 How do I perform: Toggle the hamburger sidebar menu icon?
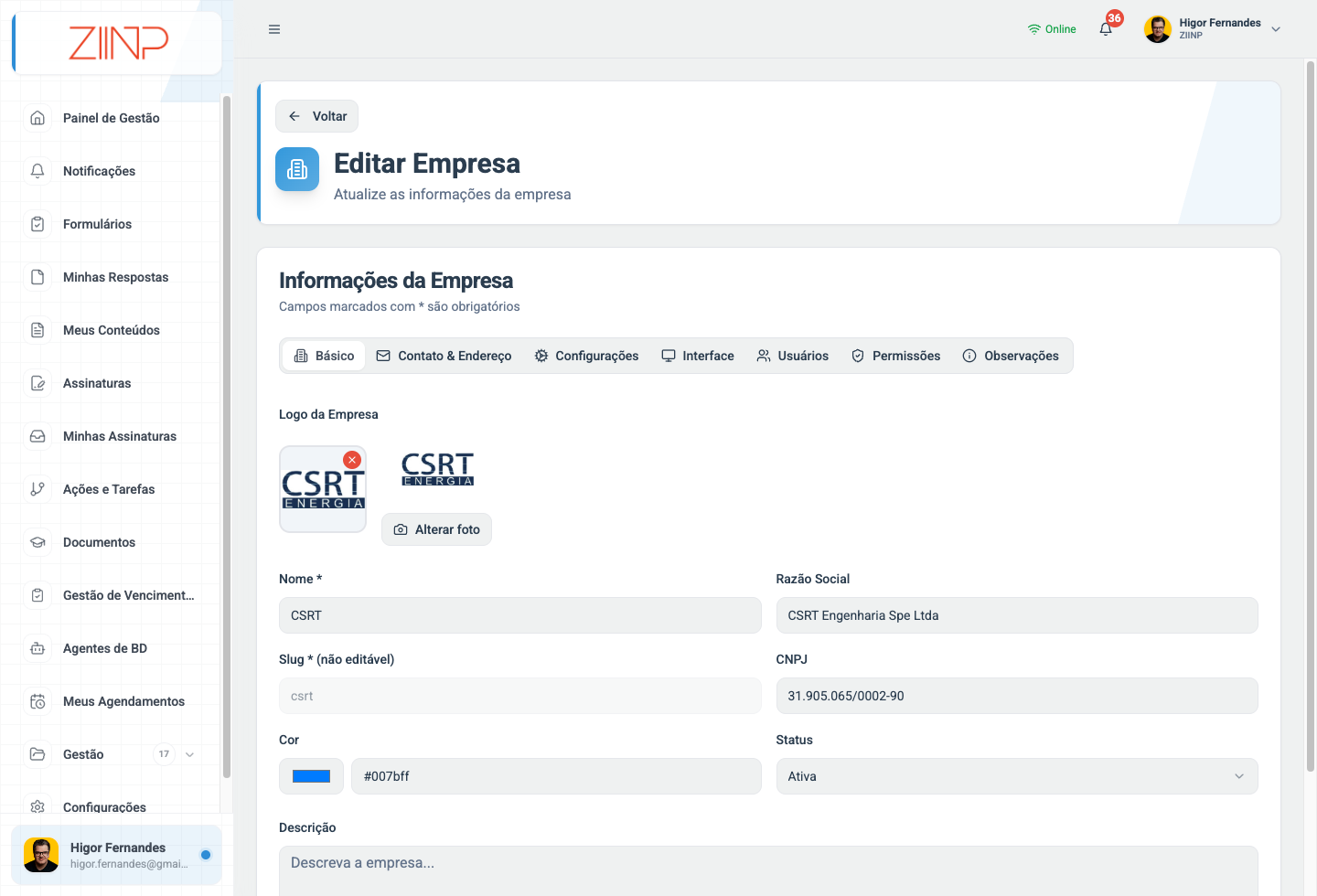(x=274, y=29)
